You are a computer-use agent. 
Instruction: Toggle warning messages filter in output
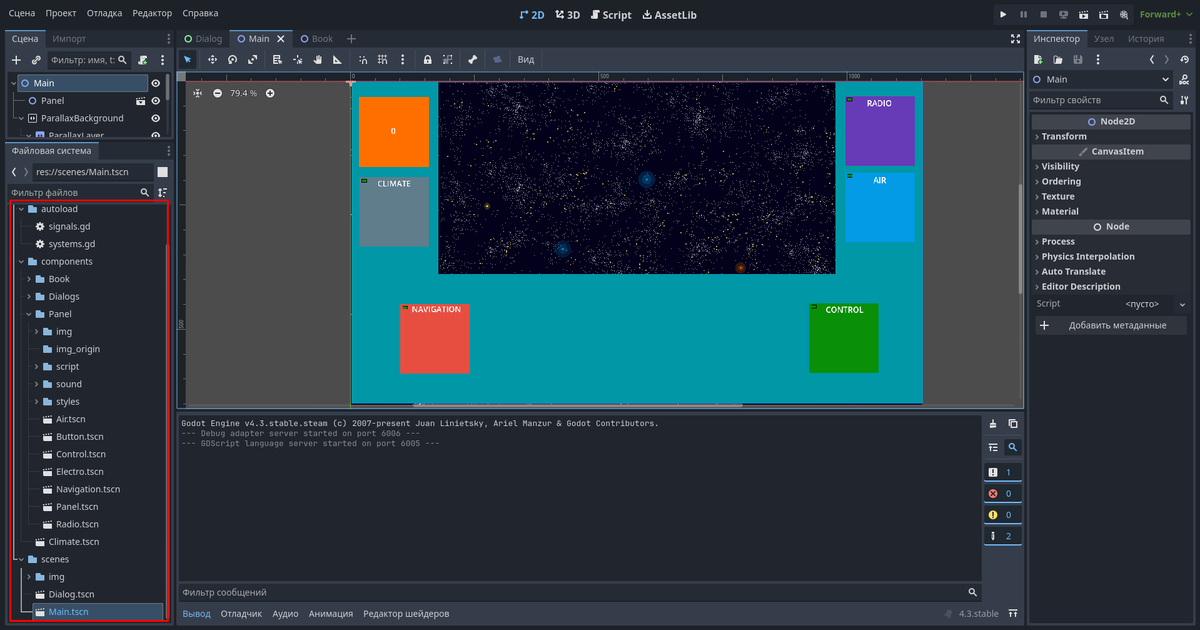1002,515
